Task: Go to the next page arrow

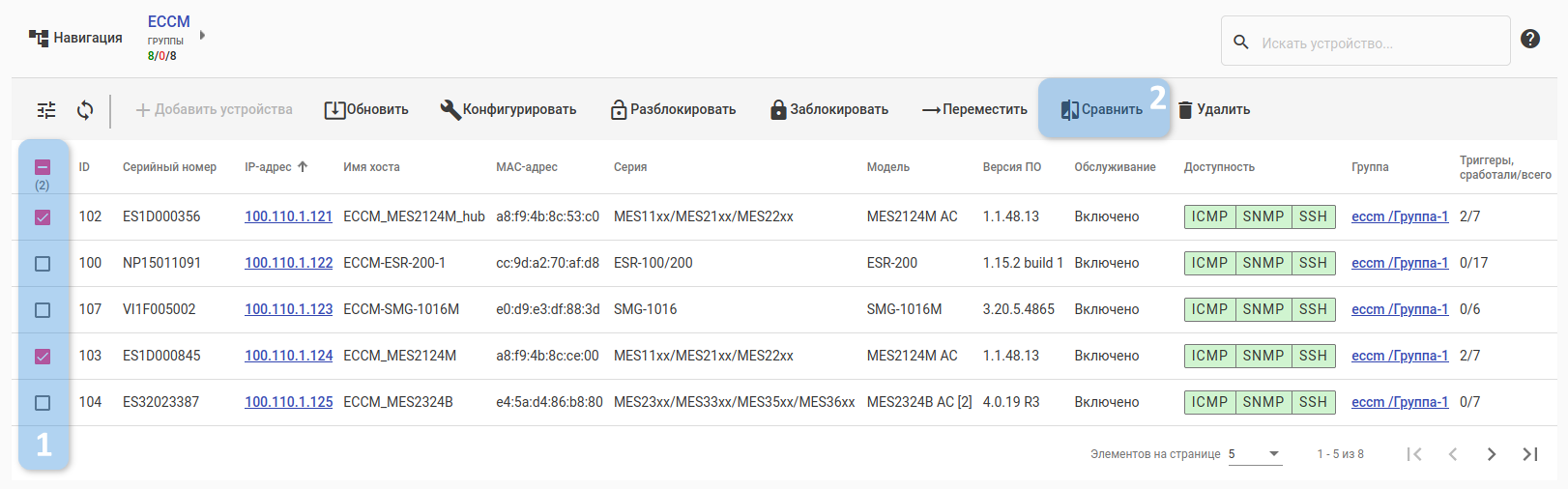Action: pos(1492,454)
